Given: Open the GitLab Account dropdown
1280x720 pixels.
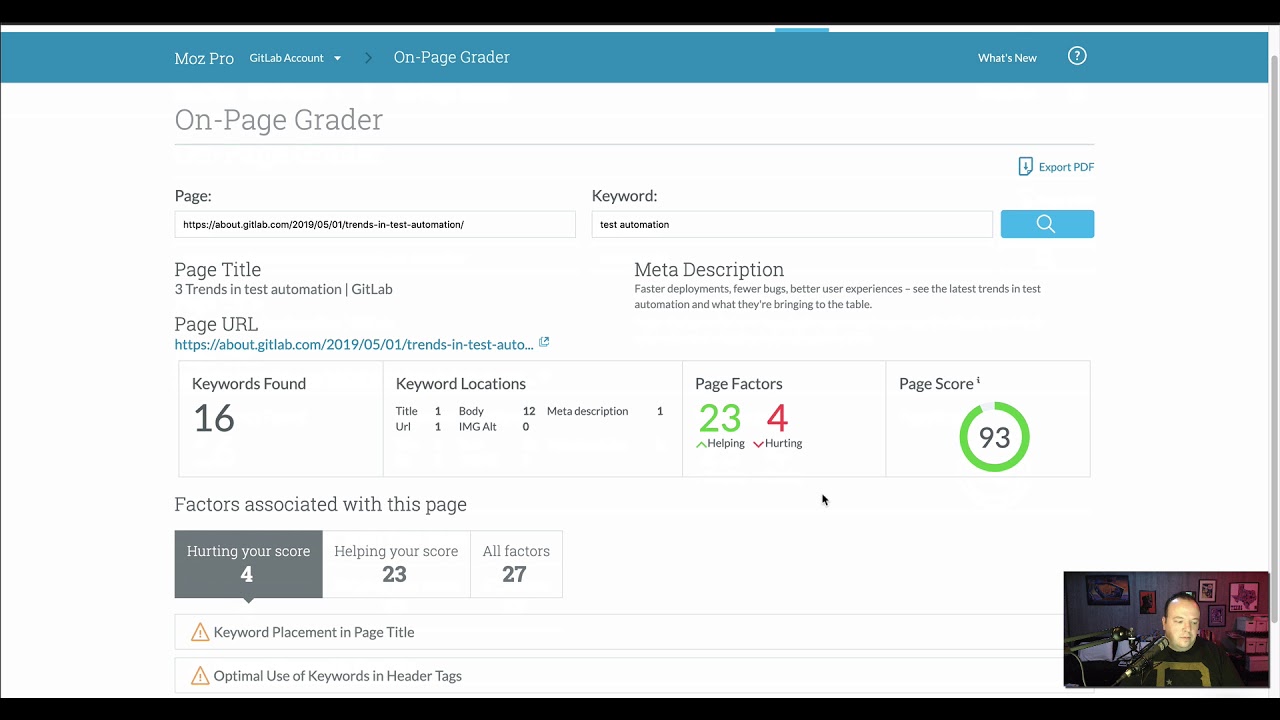Looking at the screenshot, I should click(x=295, y=57).
